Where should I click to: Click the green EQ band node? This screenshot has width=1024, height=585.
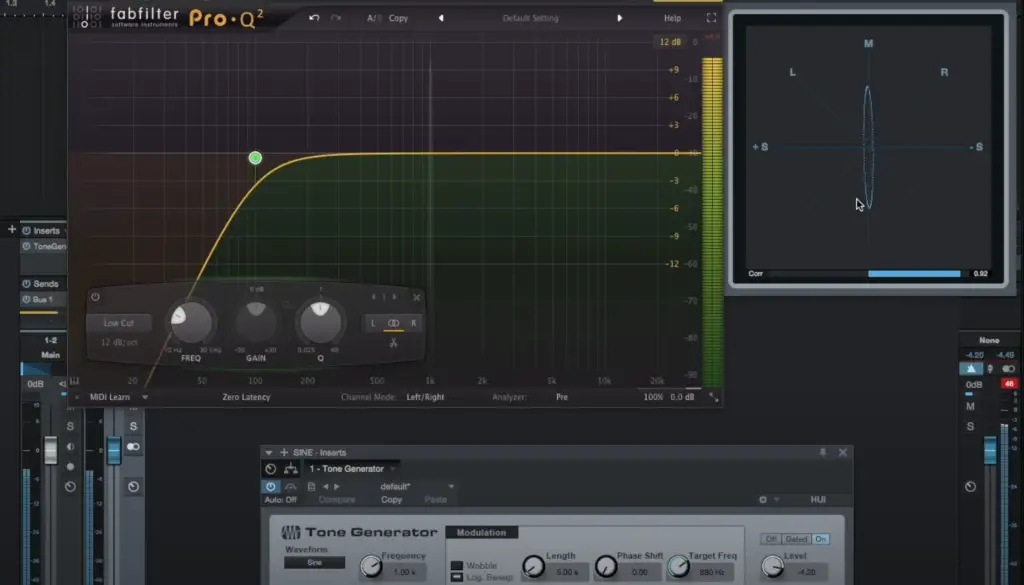tap(255, 157)
